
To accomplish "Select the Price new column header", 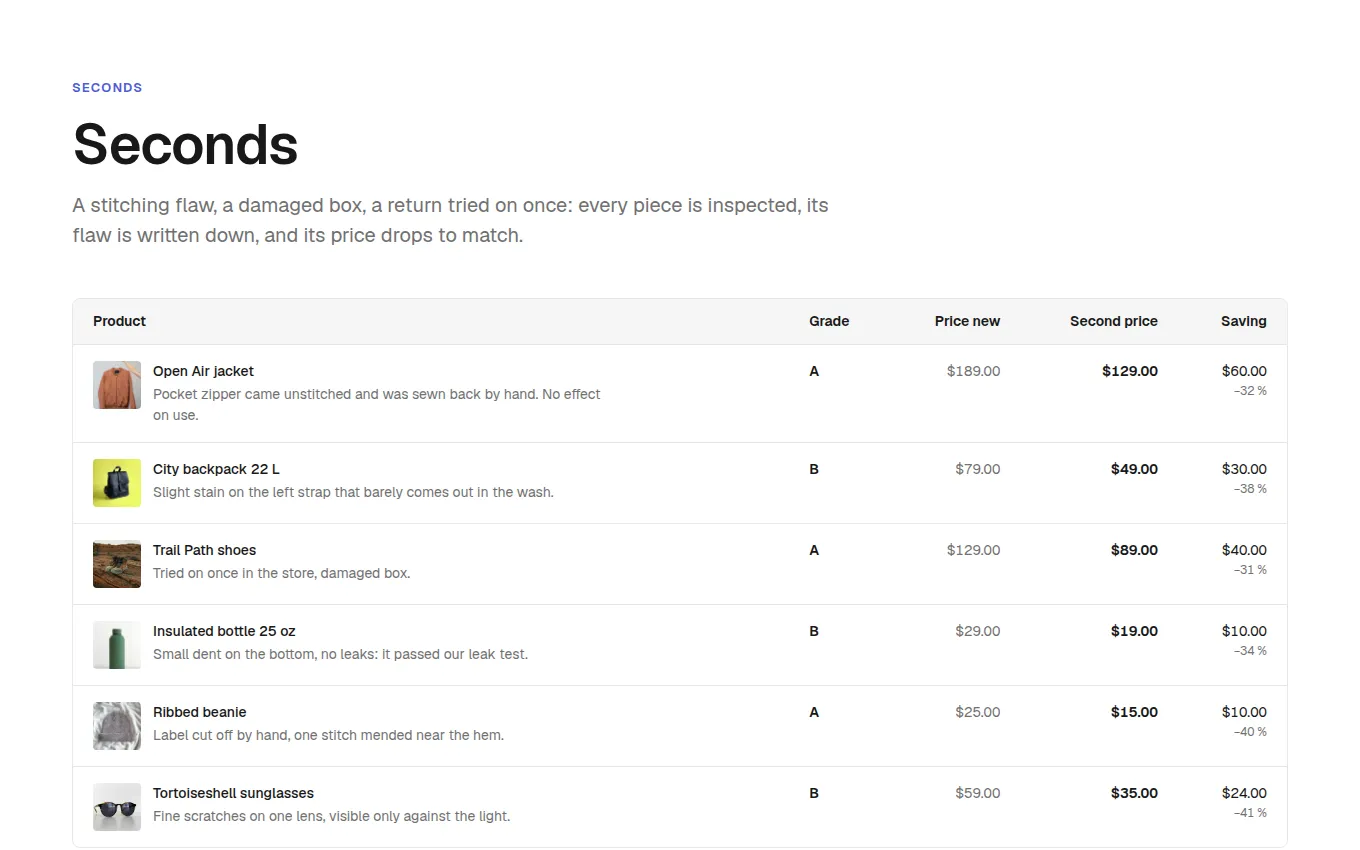I will tap(967, 321).
